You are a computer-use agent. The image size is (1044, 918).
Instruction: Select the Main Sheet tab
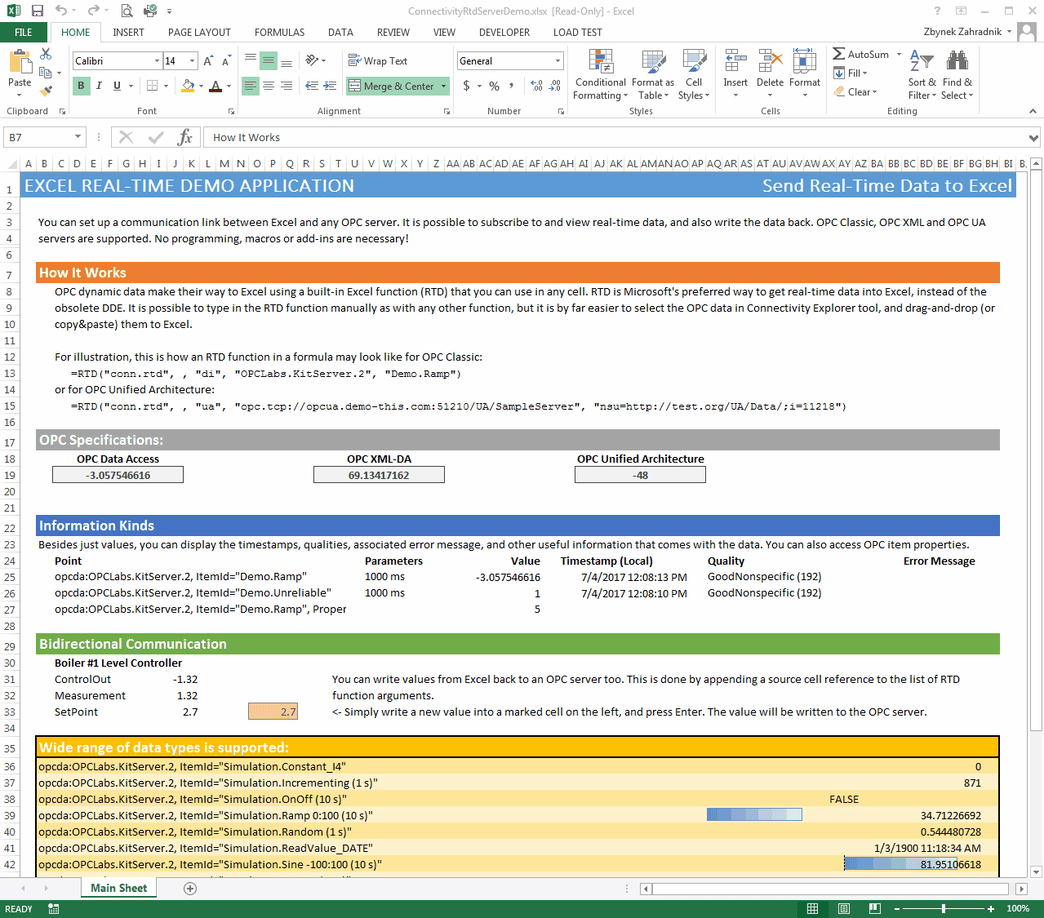[x=118, y=887]
